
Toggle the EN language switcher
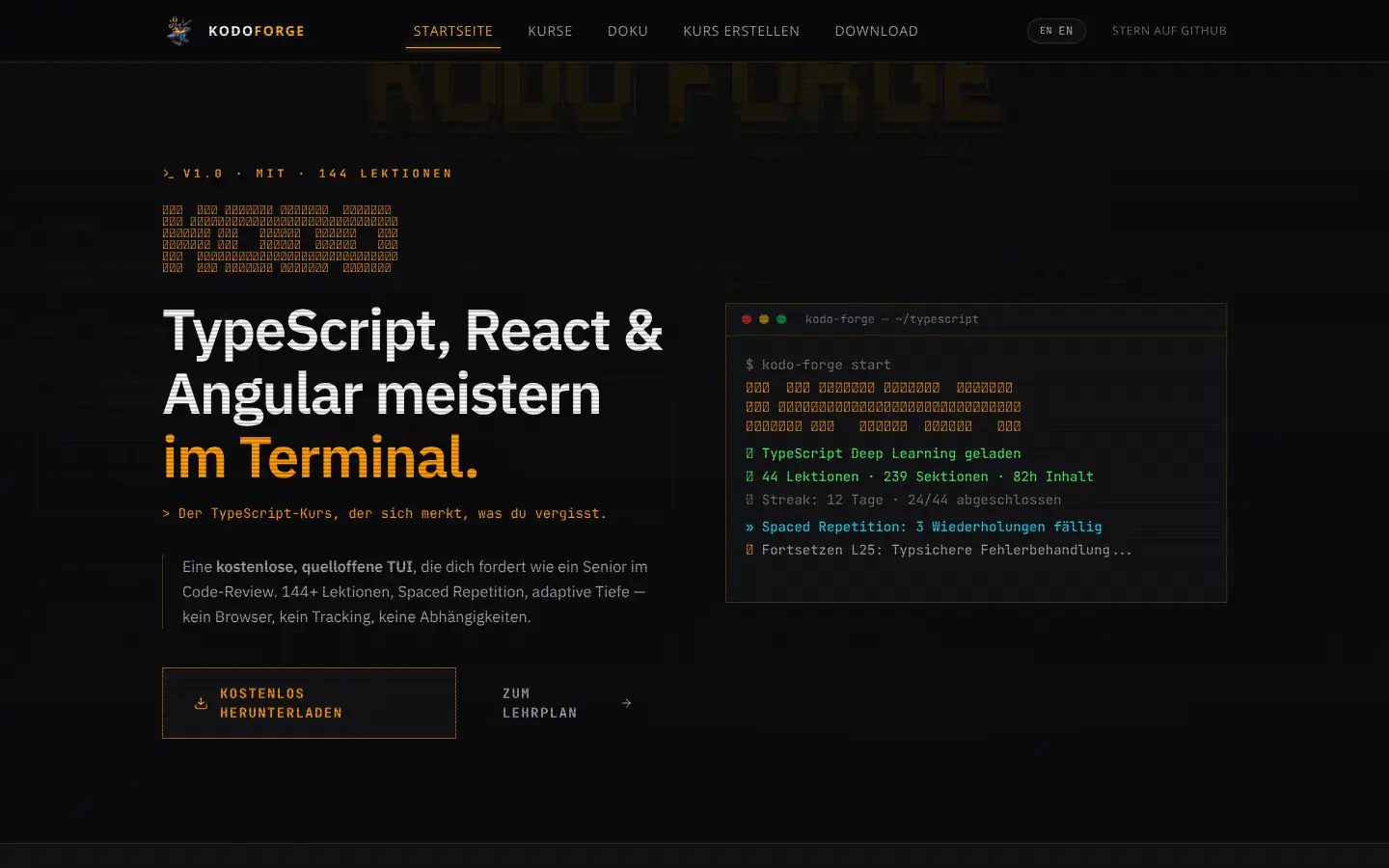click(x=1056, y=31)
